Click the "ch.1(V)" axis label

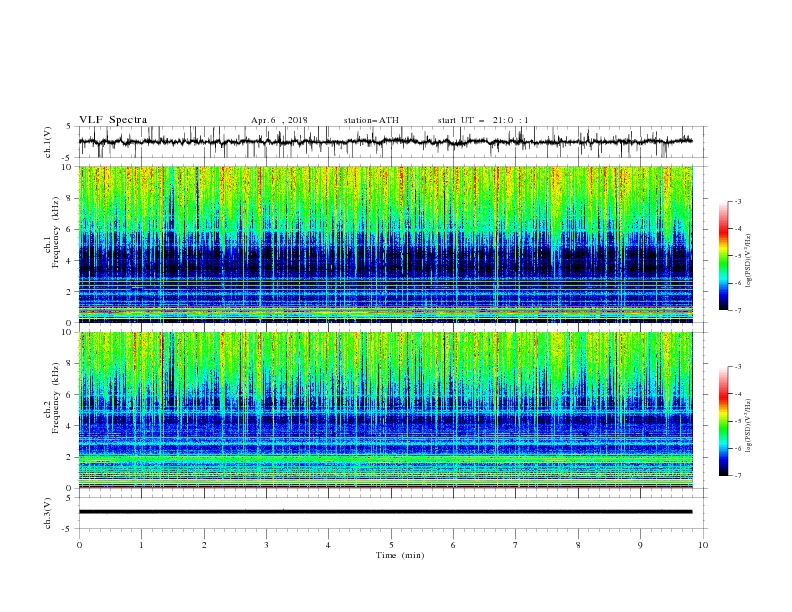(48, 142)
